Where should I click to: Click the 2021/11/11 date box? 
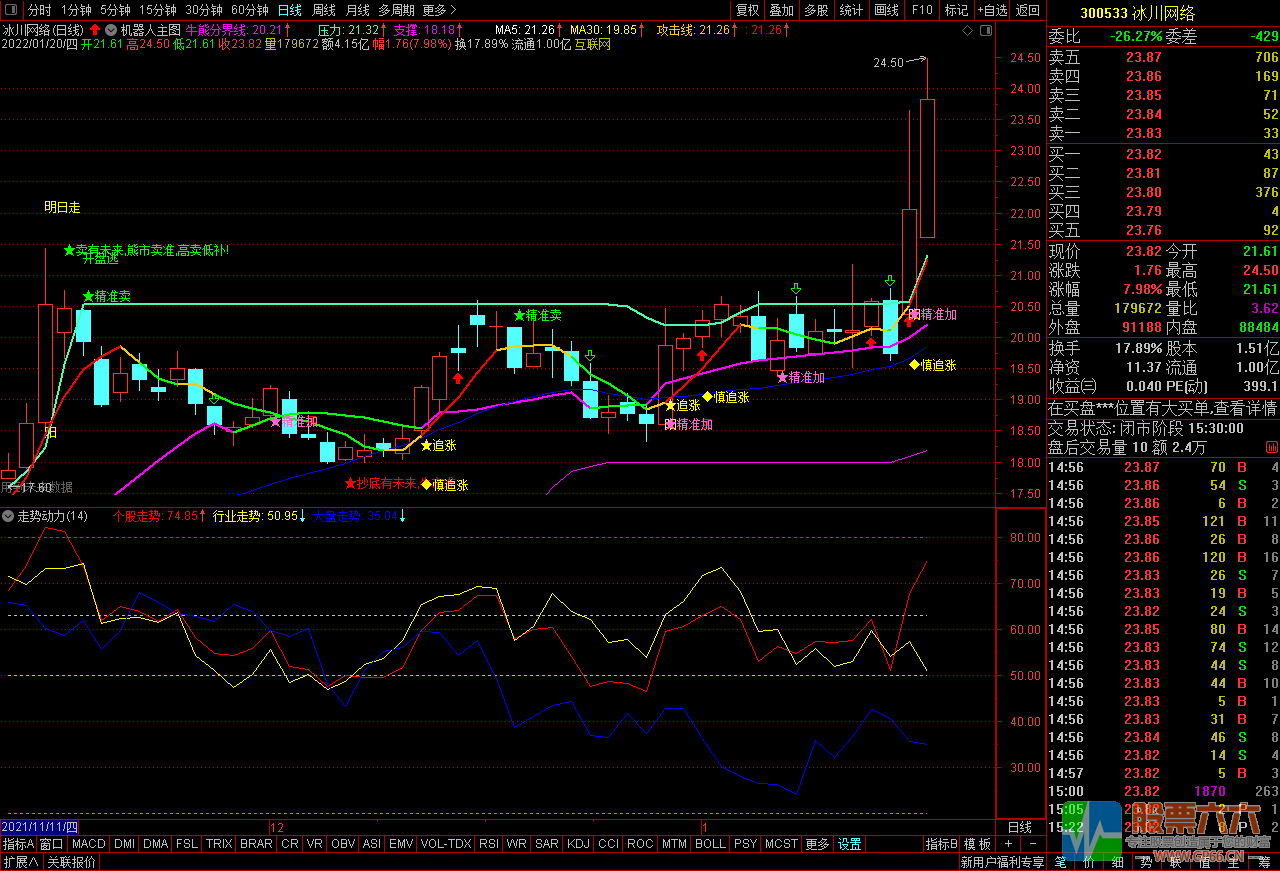click(39, 827)
